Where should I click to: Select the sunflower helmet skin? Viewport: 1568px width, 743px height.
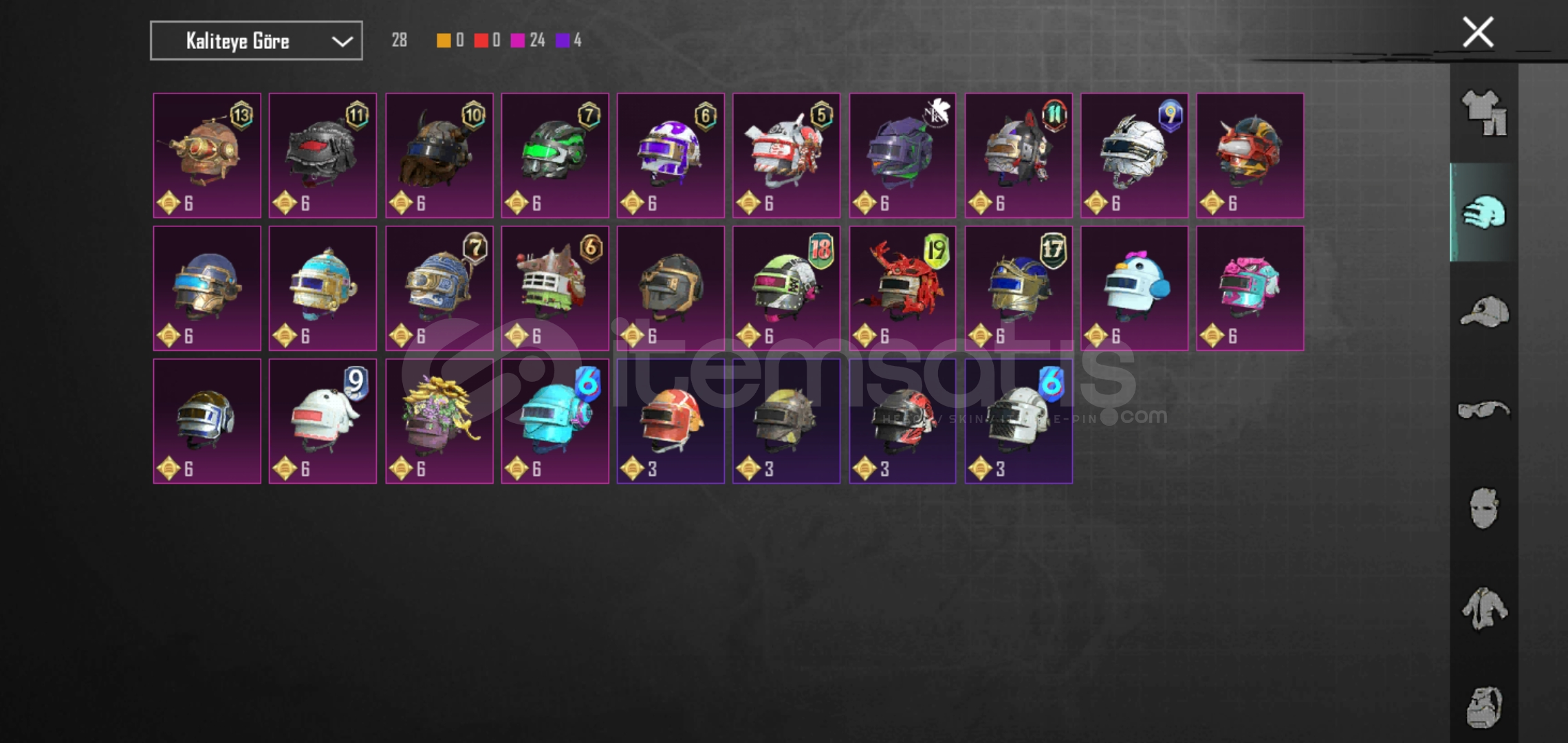(x=439, y=421)
